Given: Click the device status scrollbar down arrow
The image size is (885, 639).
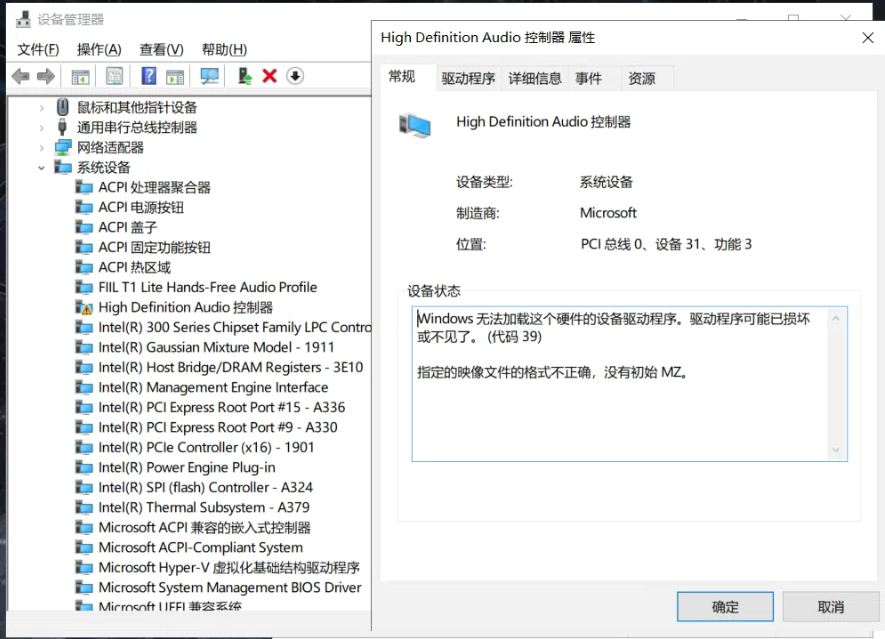Looking at the screenshot, I should tap(836, 450).
